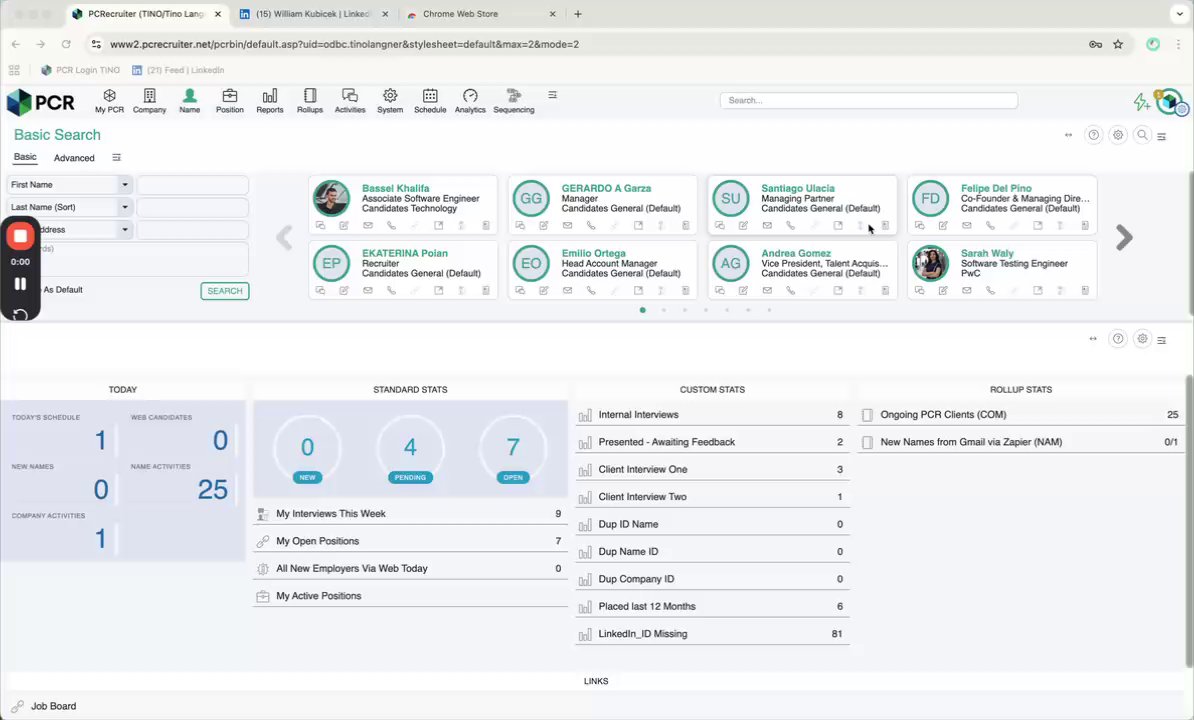This screenshot has width=1194, height=720.
Task: Edit GERARDO A Garza record icon
Action: coord(544,225)
